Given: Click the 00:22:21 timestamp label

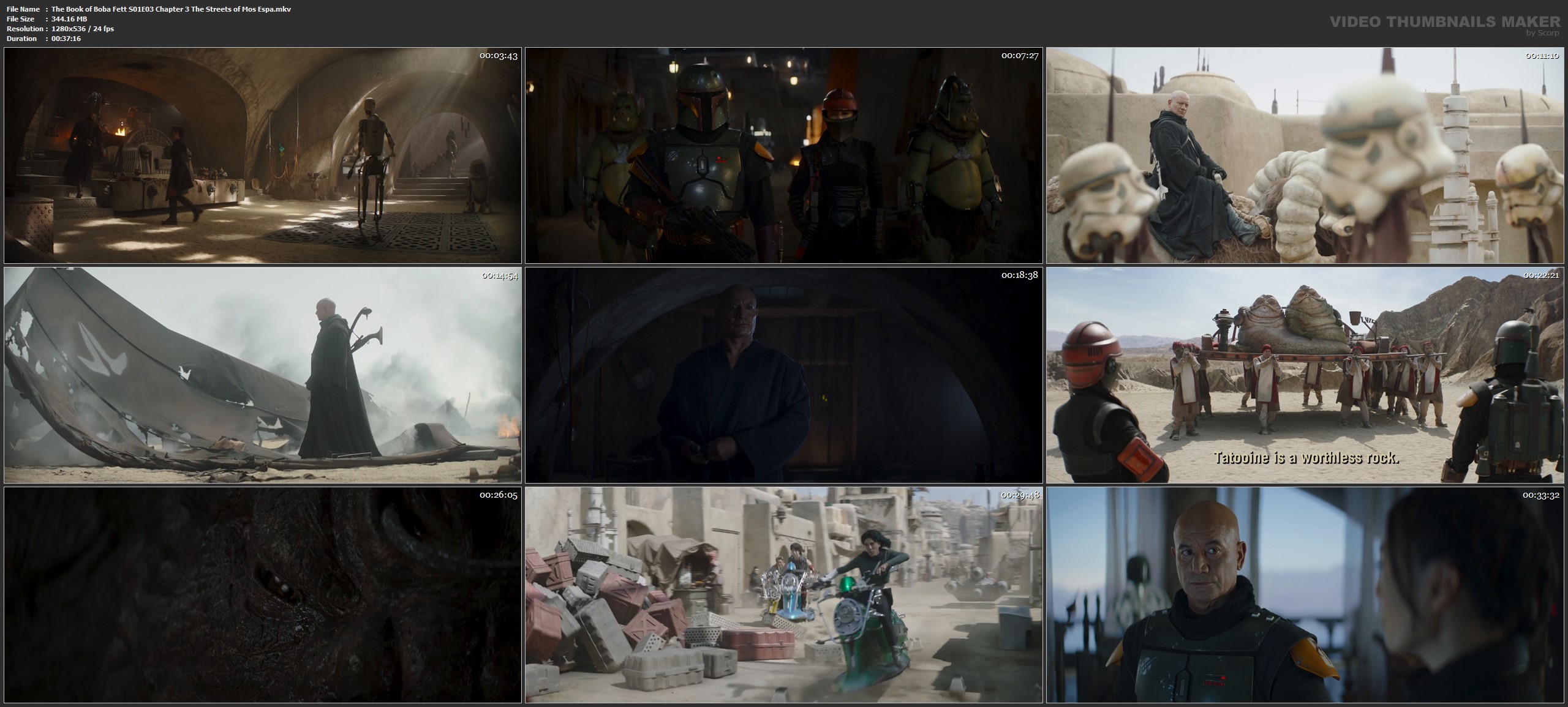Looking at the screenshot, I should [1541, 275].
